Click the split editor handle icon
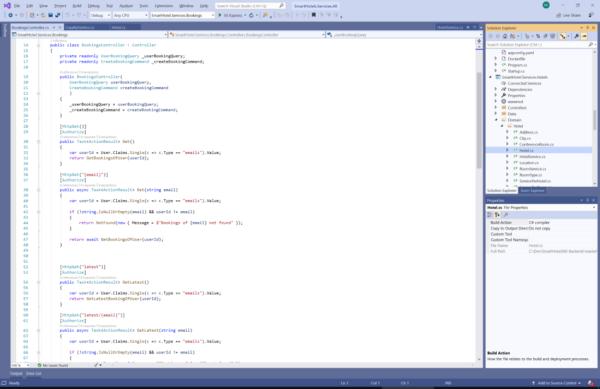This screenshot has height=389, width=600. coord(479,41)
